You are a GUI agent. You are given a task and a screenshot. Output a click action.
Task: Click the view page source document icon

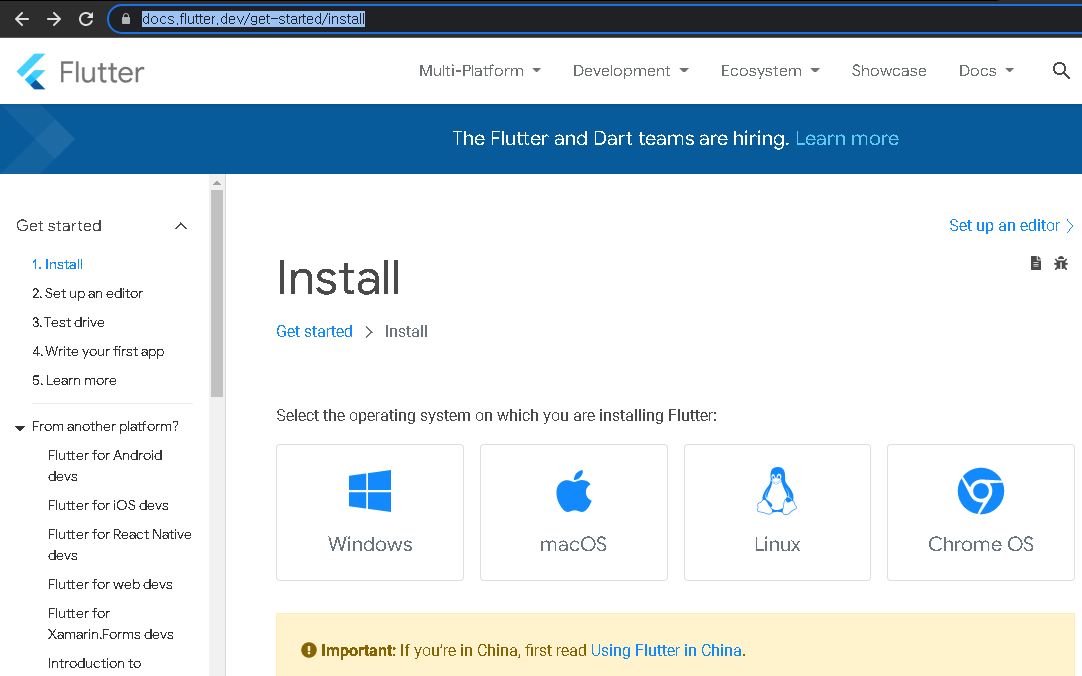(x=1036, y=263)
